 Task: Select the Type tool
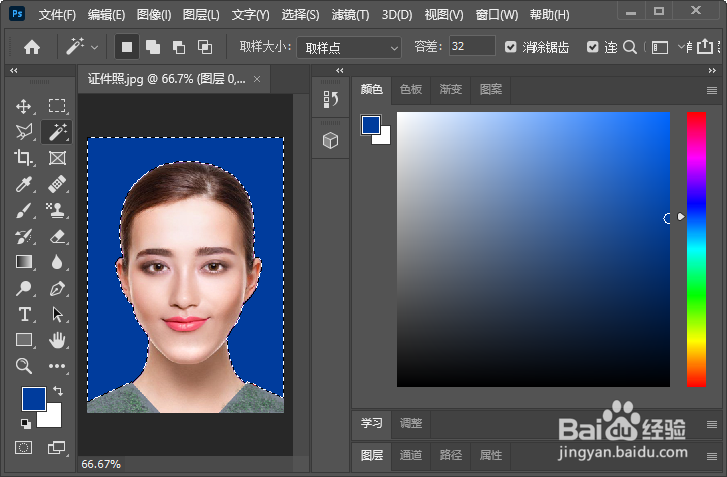click(24, 314)
